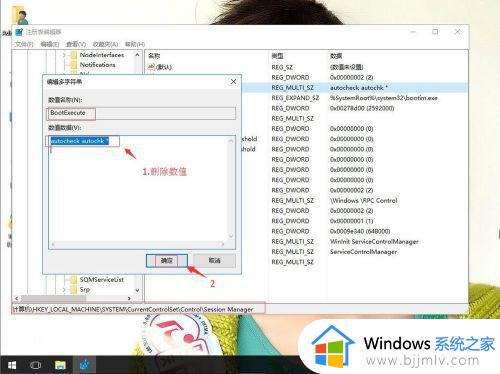Open File Explorer from taskbar
The image size is (500, 374).
pyautogui.click(x=60, y=365)
